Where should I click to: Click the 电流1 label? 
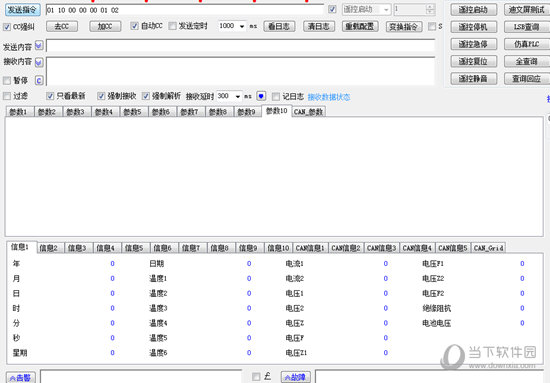(294, 263)
